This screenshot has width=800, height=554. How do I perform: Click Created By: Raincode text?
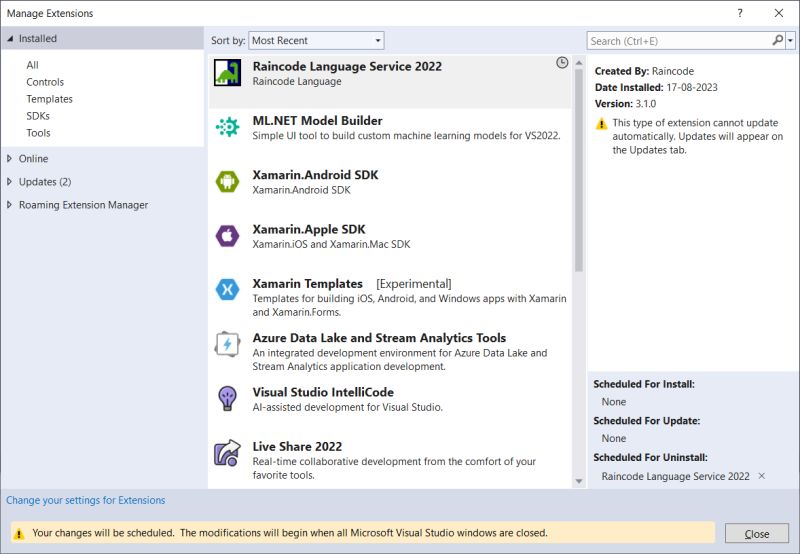click(x=644, y=71)
